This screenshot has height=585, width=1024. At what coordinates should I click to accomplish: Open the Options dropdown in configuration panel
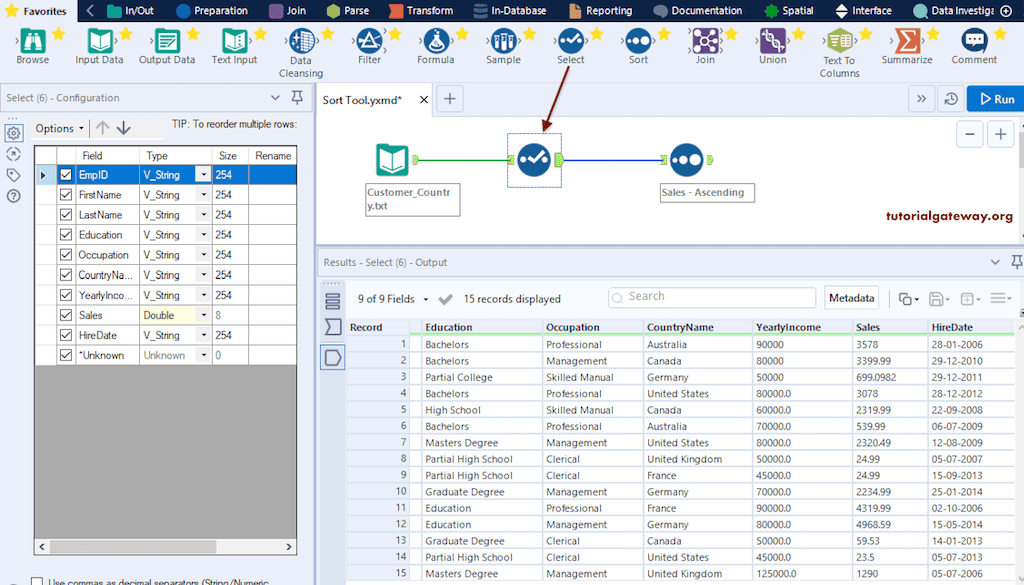[x=59, y=128]
